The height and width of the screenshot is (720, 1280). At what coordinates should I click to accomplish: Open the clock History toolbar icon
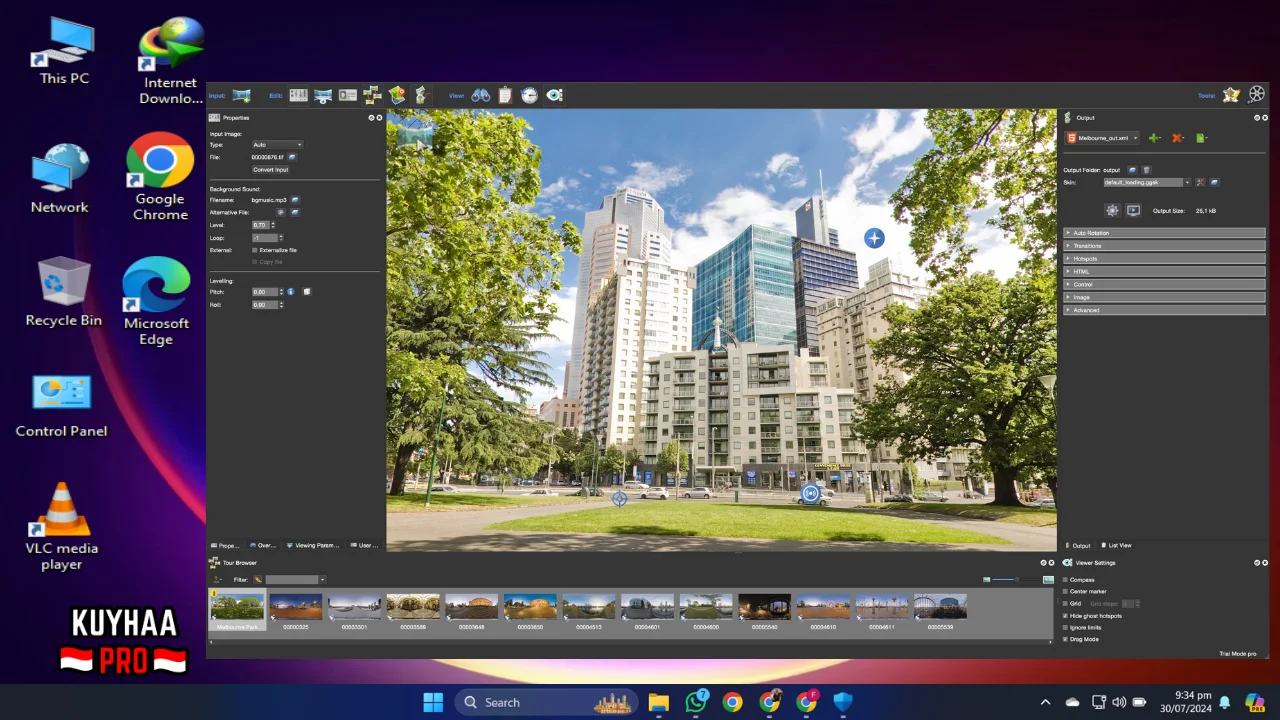click(529, 95)
